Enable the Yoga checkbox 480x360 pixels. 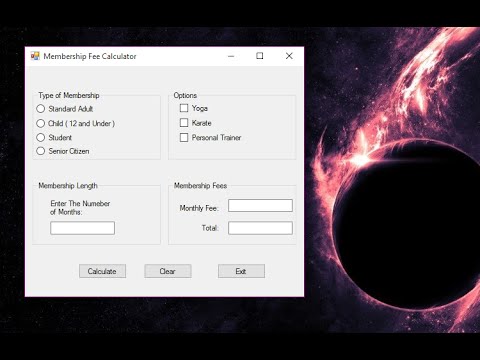click(184, 108)
